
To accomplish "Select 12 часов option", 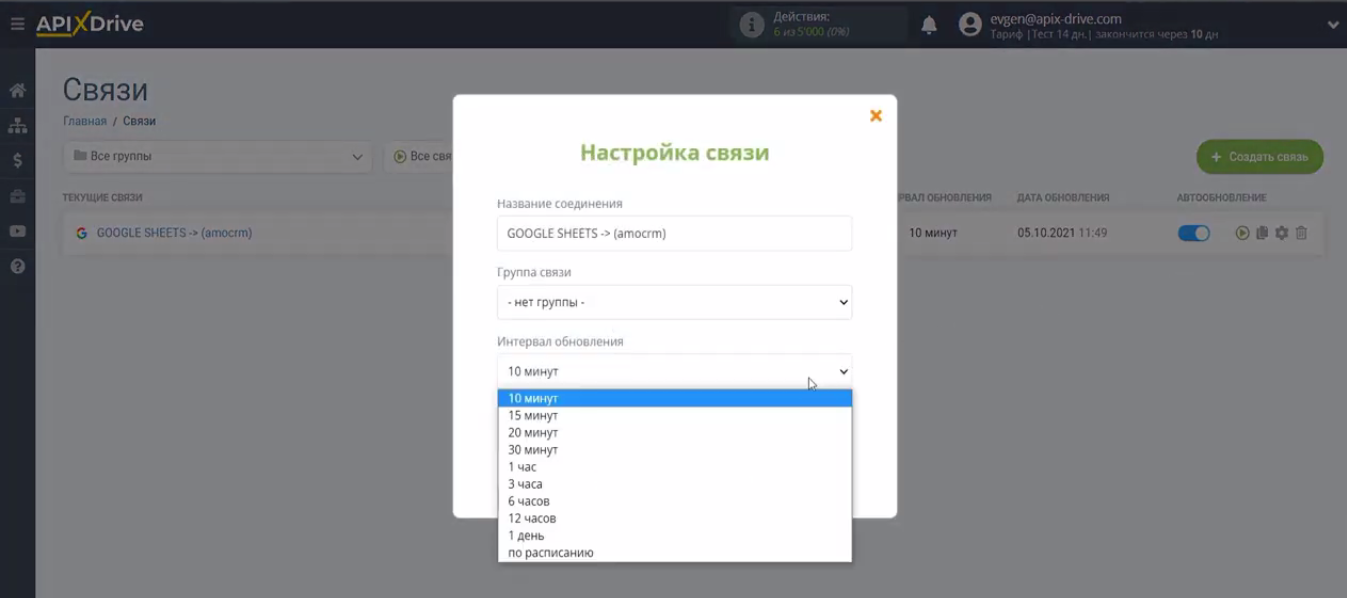I will tap(674, 518).
